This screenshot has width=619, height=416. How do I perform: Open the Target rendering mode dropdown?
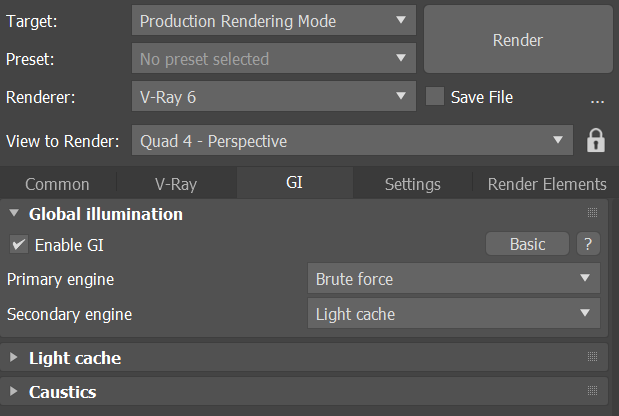click(273, 21)
